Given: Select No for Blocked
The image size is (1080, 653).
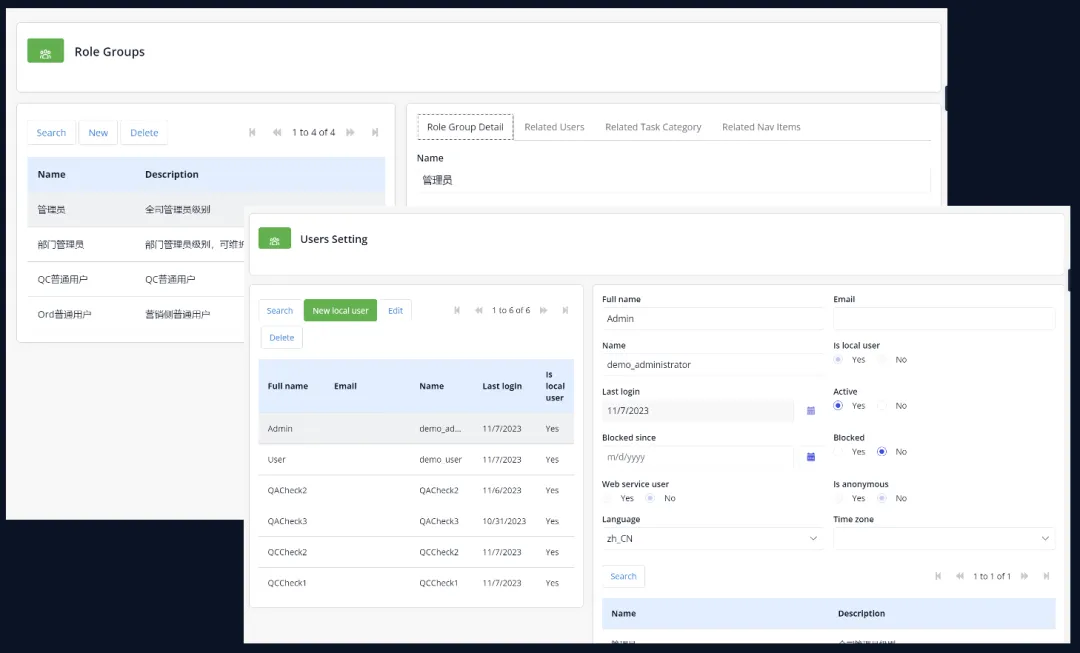Looking at the screenshot, I should [882, 452].
